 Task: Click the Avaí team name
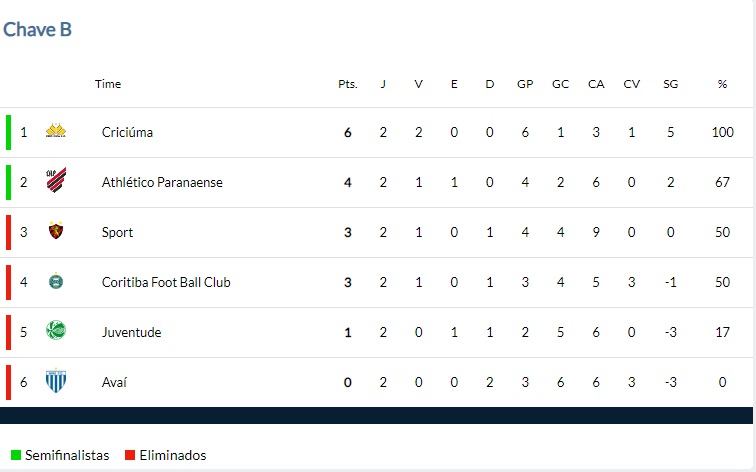tap(114, 382)
